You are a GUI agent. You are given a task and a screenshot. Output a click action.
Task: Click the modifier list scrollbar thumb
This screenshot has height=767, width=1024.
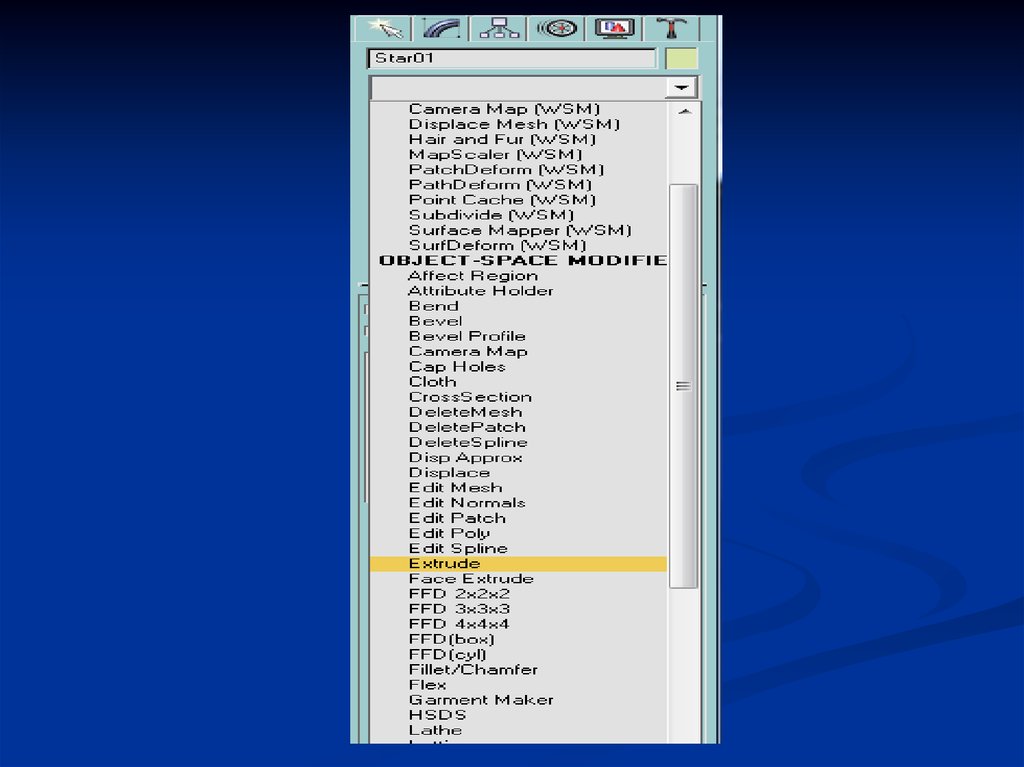coord(684,385)
